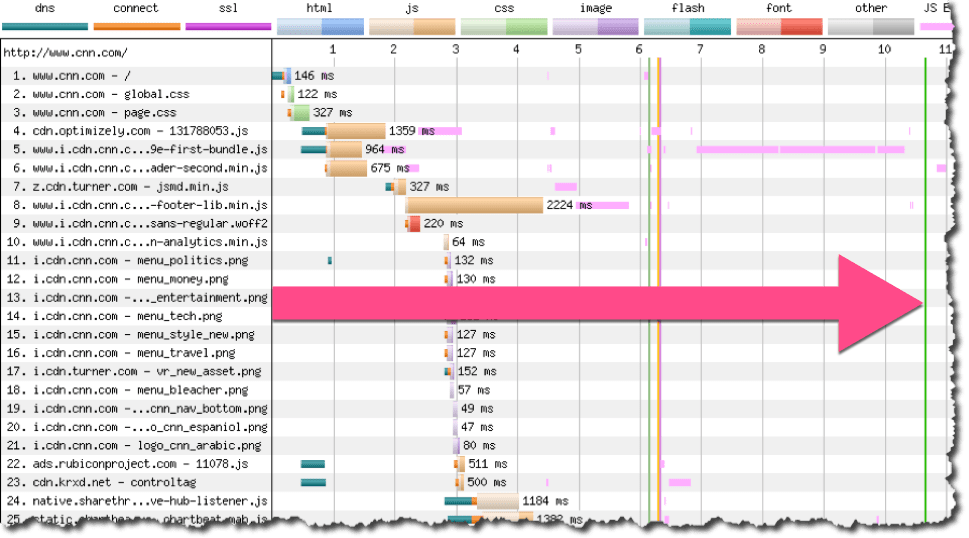The height and width of the screenshot is (538, 969).
Task: Click the 1184 ms hub-listener.js bar
Action: [x=497, y=501]
